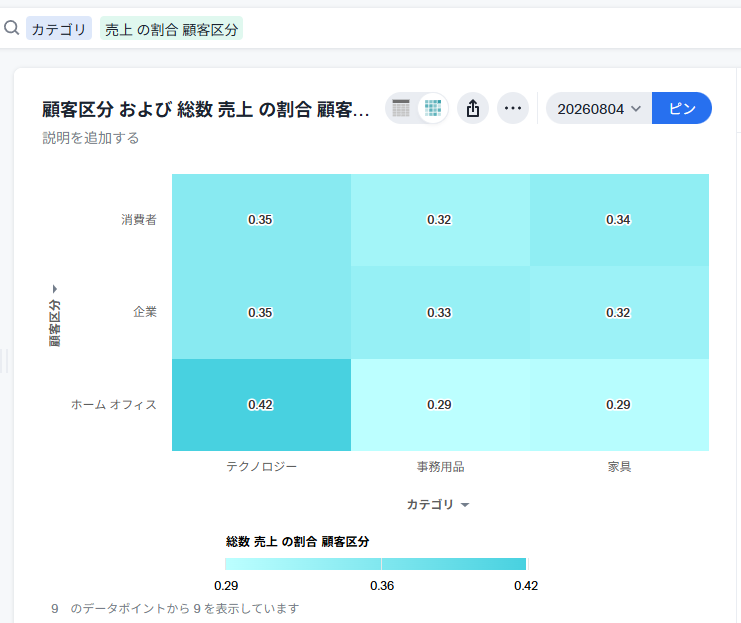Select heatmap cell 0.29 ホーム オフィス 家具
This screenshot has height=623, width=741.
(619, 405)
